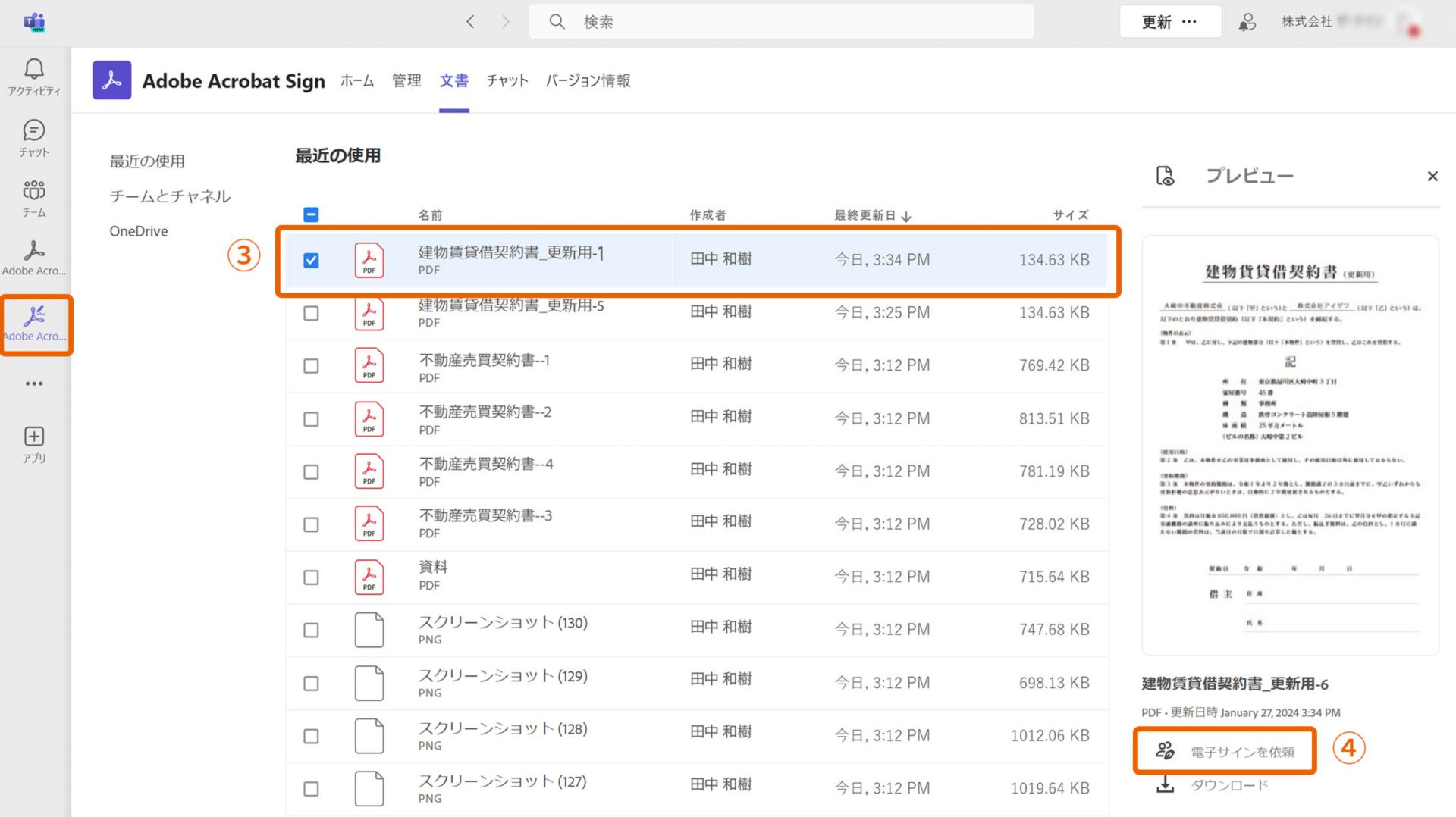1456x817 pixels.
Task: Check the 不動産売買契約書--4 checkbox
Action: click(x=311, y=472)
